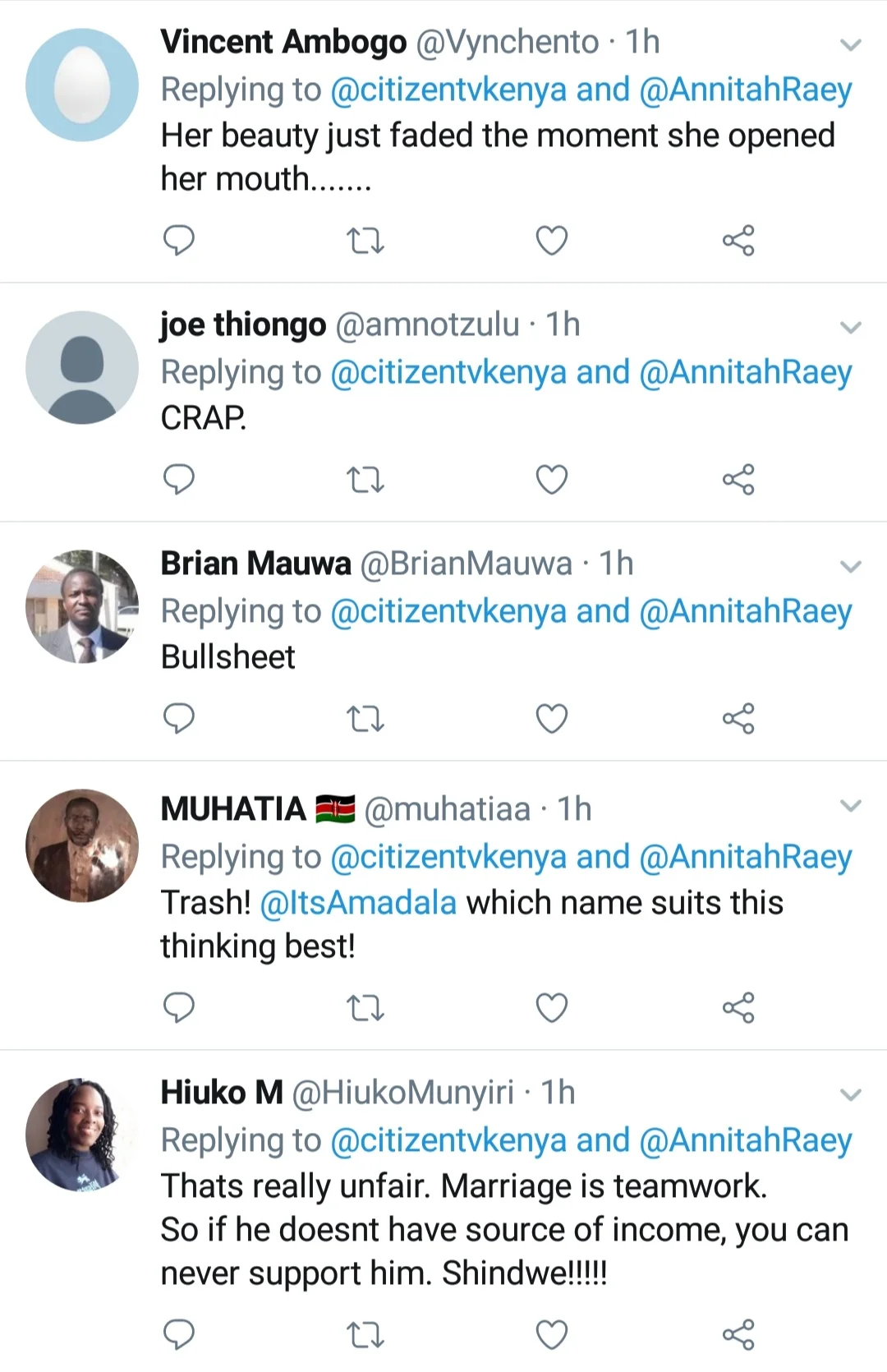The width and height of the screenshot is (887, 1372).
Task: Visit @AnnitahRaey profile from joe thiongo's reply
Action: coord(745,372)
